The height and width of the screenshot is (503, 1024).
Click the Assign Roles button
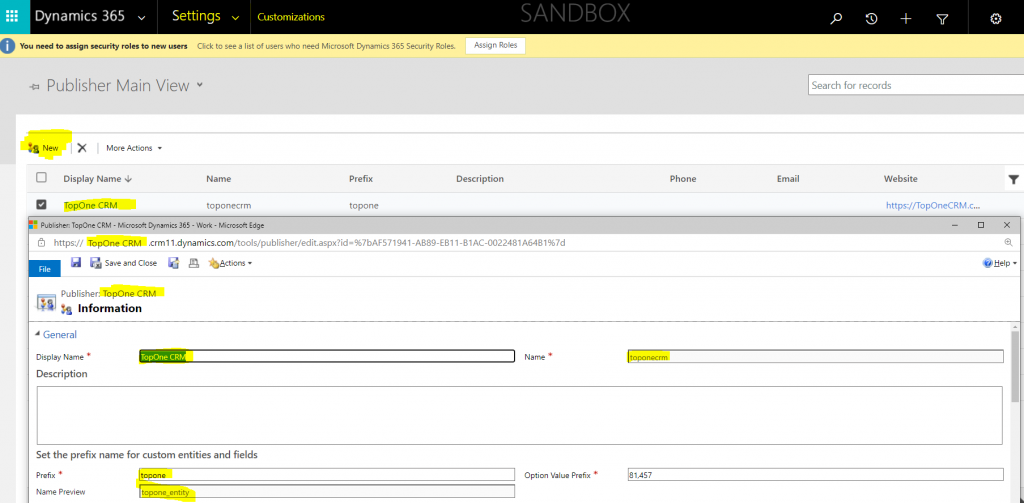[x=495, y=45]
